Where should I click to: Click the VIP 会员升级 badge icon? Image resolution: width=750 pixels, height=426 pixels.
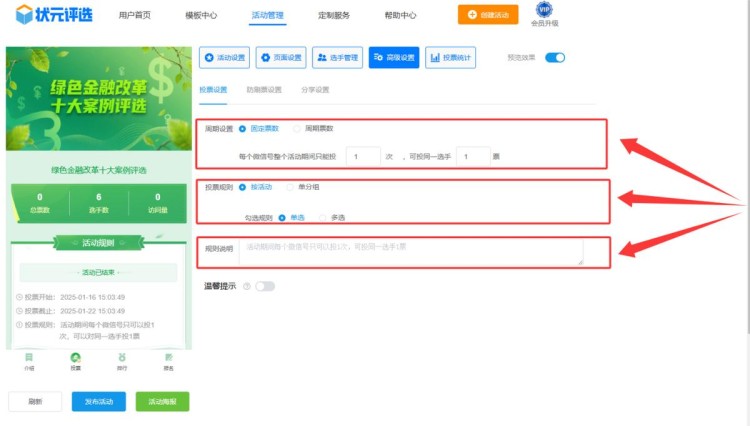coord(544,10)
